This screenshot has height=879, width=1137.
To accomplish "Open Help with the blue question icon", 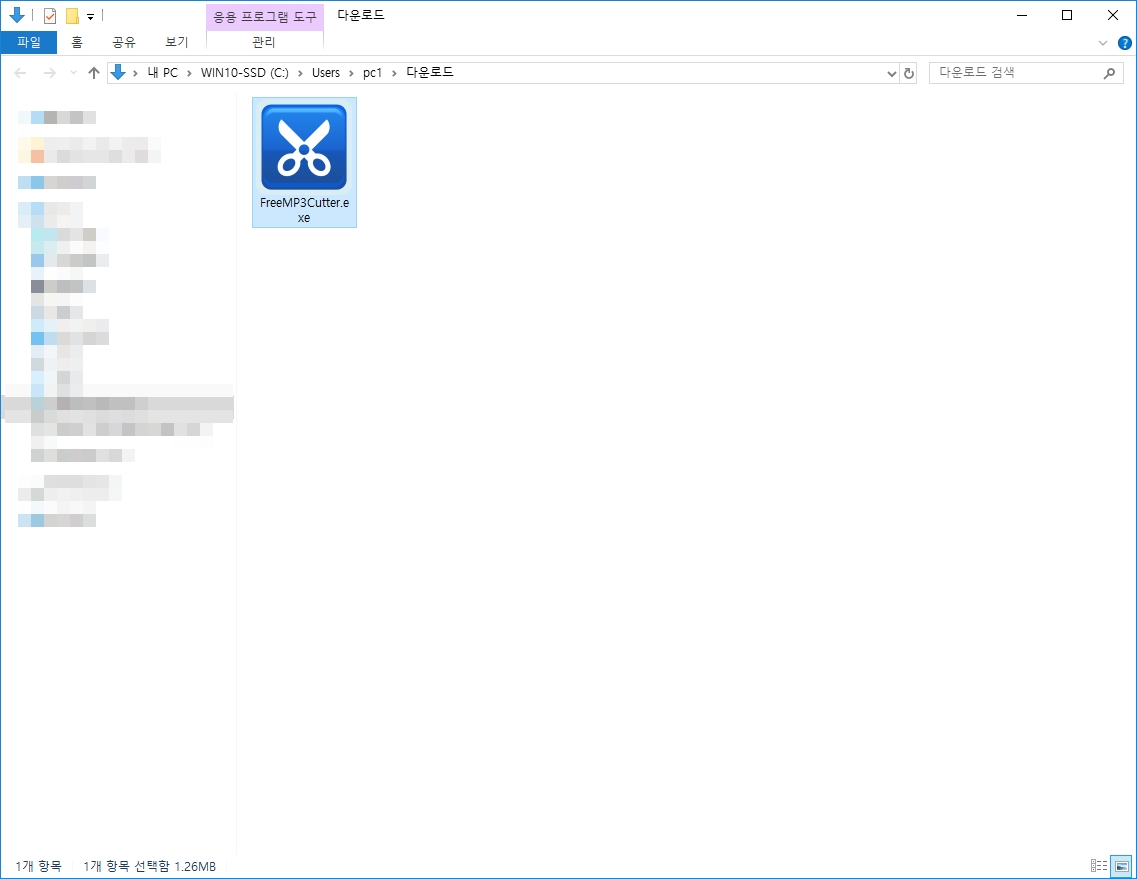I will [1125, 43].
